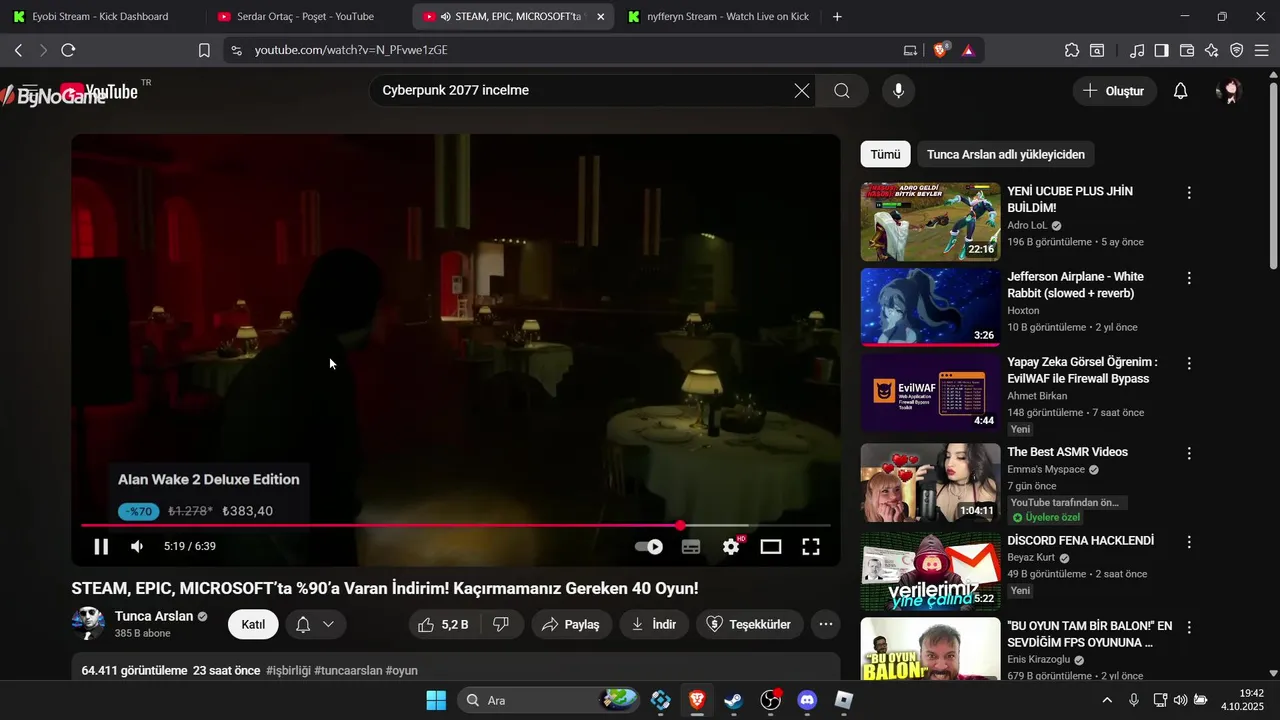The height and width of the screenshot is (720, 1280).
Task: Start voice search microphone
Action: coord(898,91)
